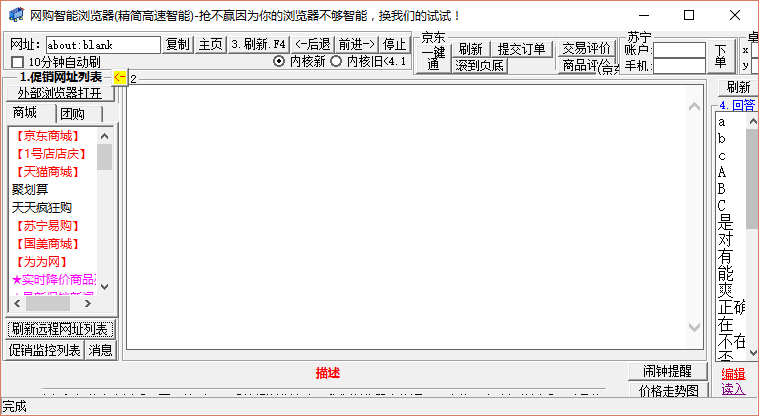Viewport: 759px width, 416px height.
Task: Open the 京东商城 entry in the list
Action: (47, 135)
